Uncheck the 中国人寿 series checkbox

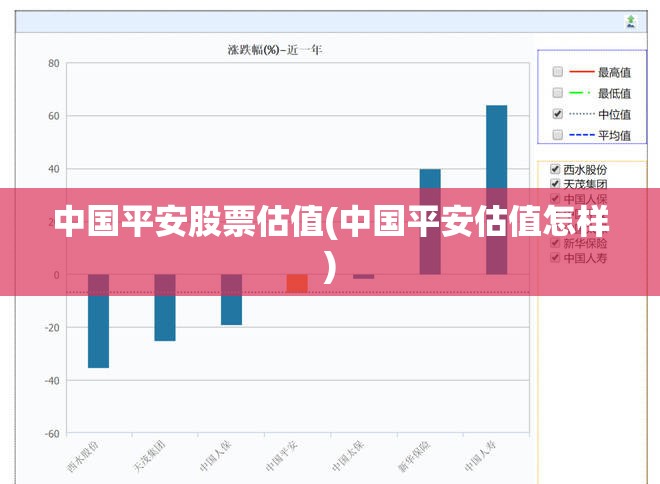pyautogui.click(x=555, y=257)
